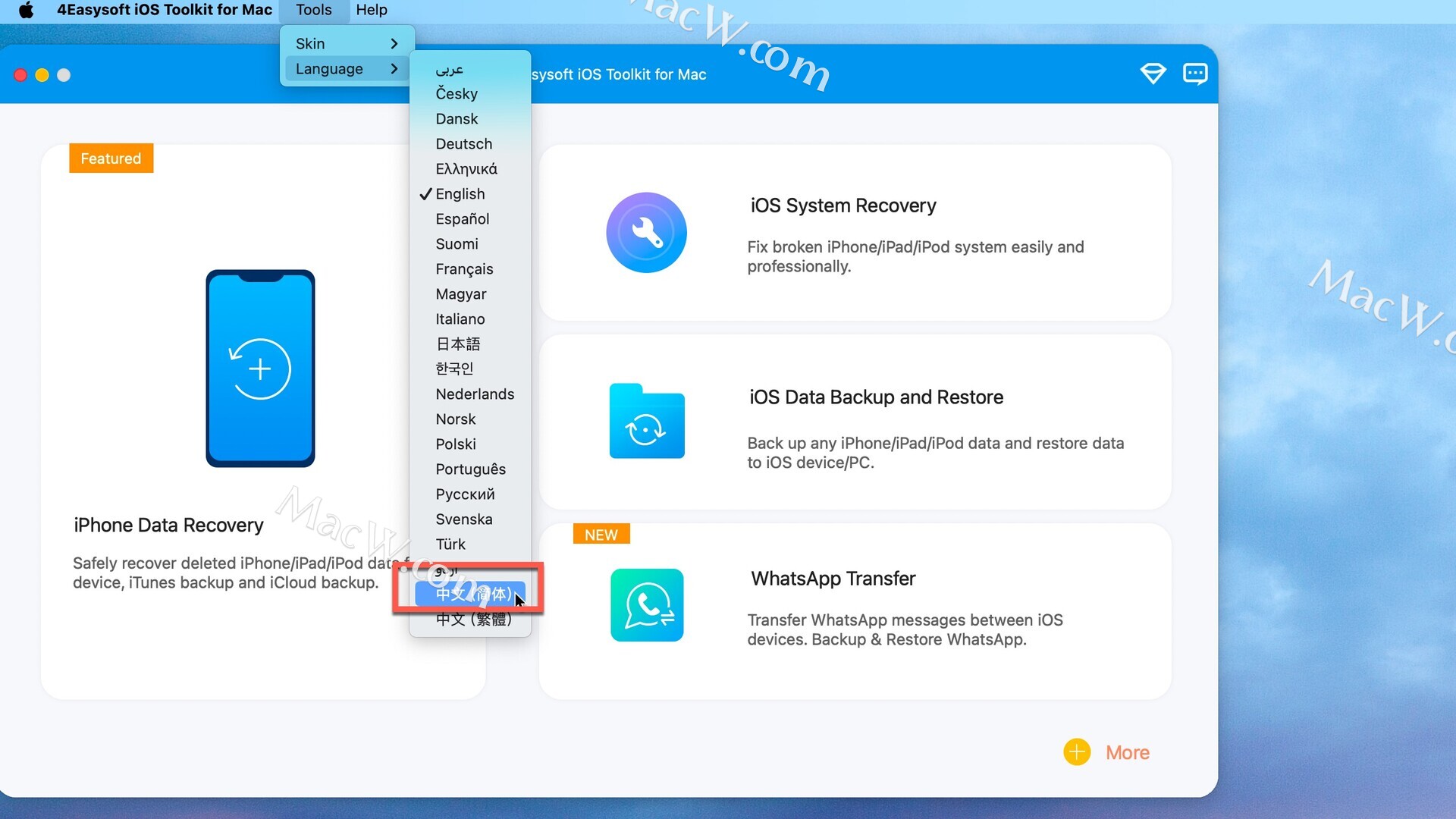Select Polski language
Viewport: 1456px width, 819px height.
tap(470, 444)
